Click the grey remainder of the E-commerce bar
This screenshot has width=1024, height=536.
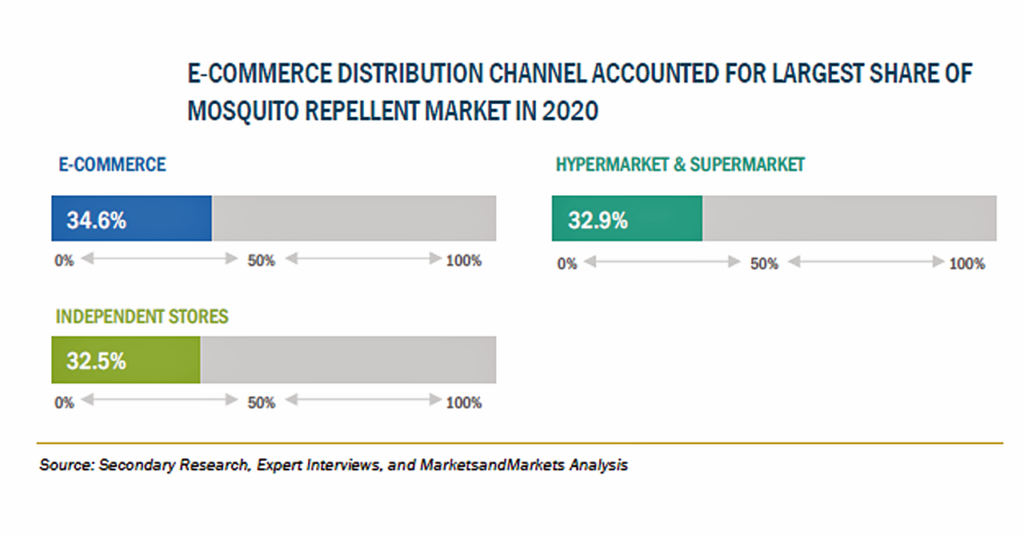354,219
